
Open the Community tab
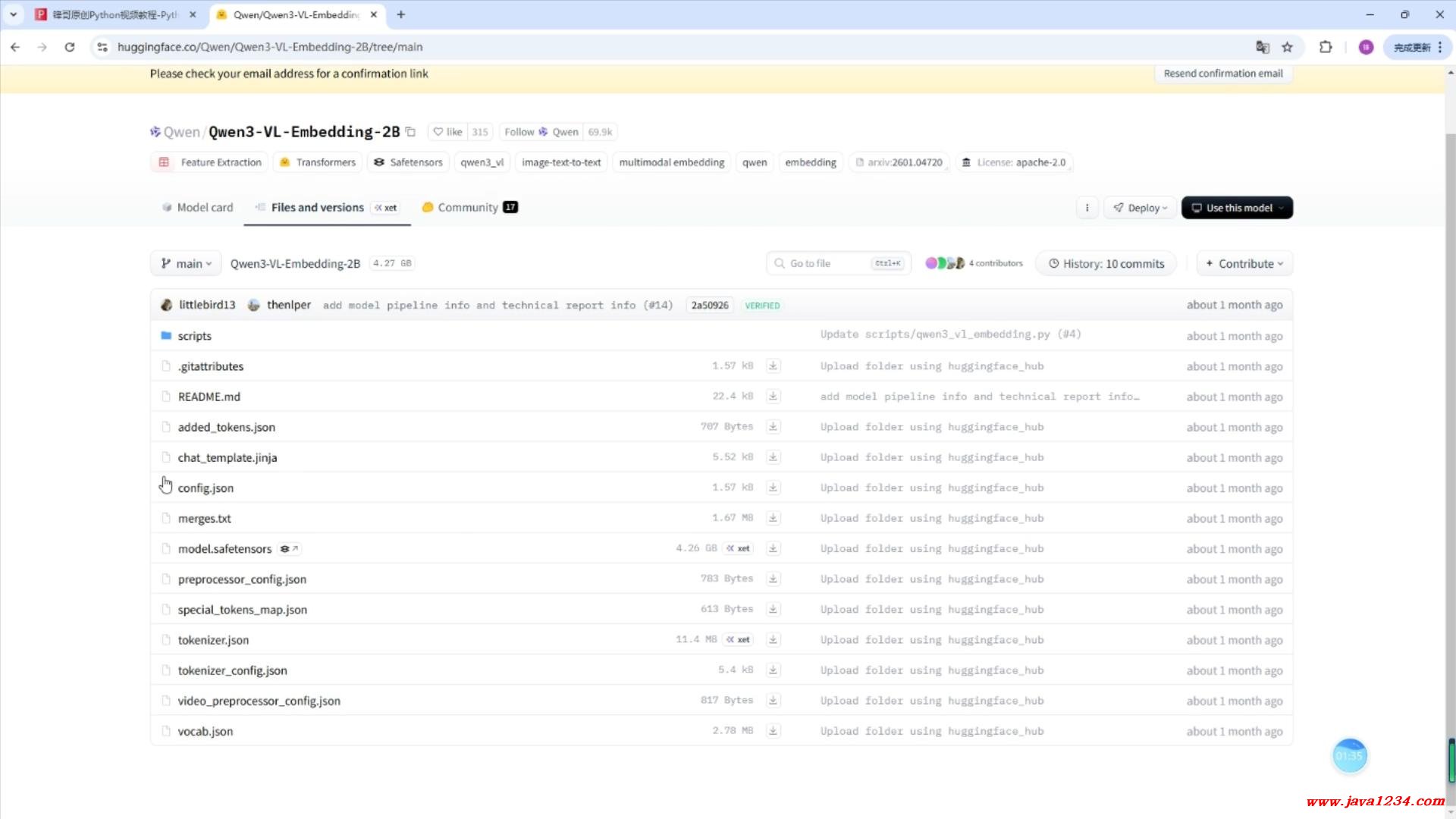(469, 208)
